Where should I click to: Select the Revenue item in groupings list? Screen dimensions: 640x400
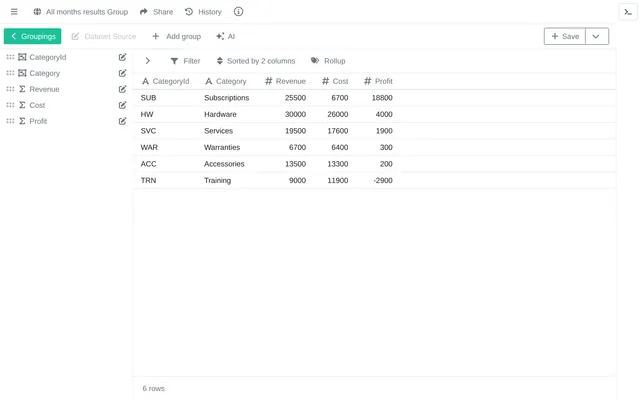[44, 89]
